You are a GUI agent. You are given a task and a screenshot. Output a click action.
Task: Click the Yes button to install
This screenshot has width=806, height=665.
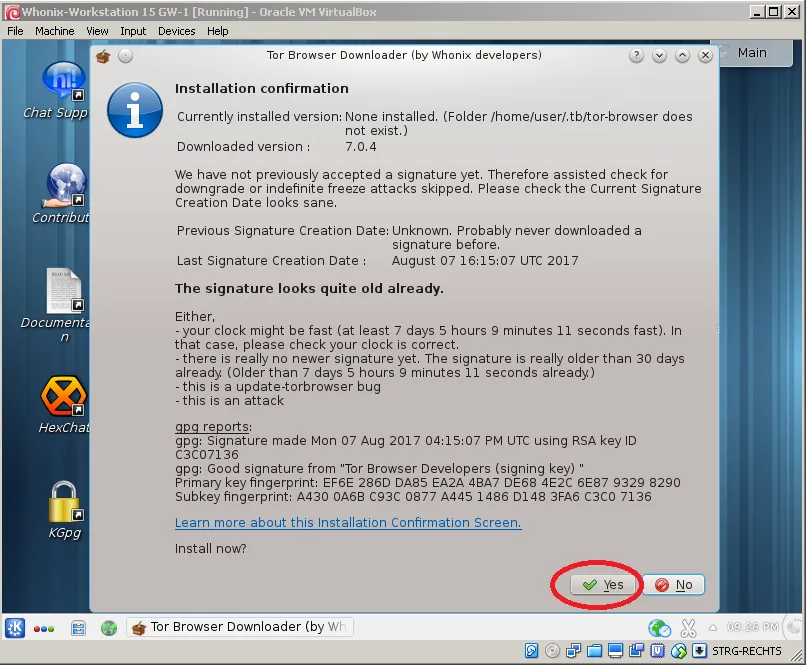tap(602, 585)
